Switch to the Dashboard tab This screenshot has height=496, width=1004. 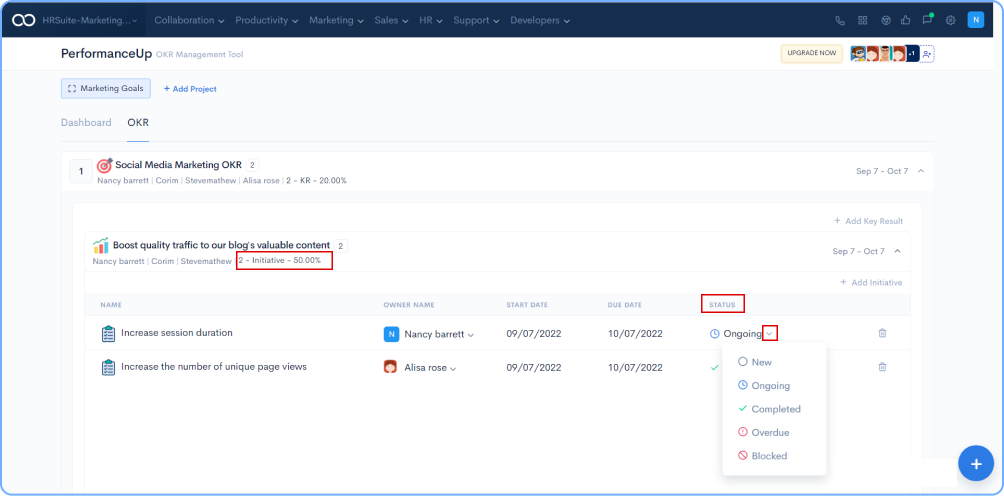click(x=86, y=123)
